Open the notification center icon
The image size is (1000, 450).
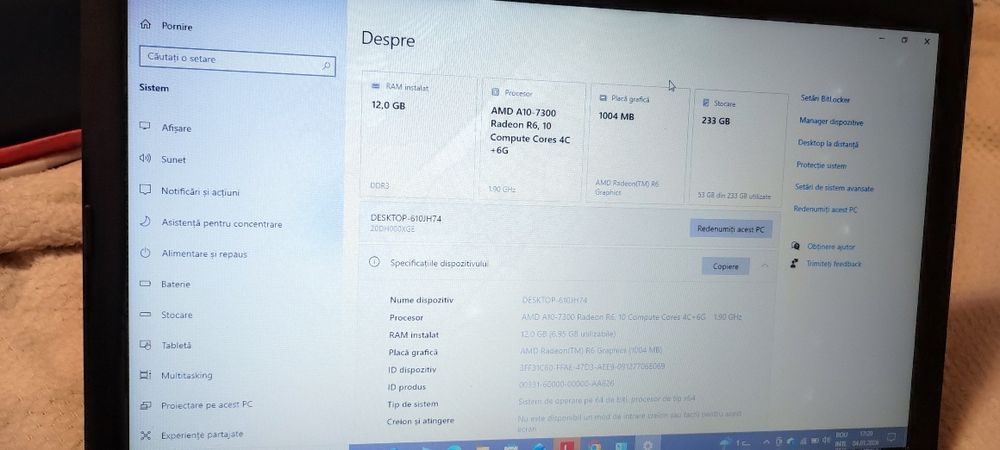click(x=891, y=439)
